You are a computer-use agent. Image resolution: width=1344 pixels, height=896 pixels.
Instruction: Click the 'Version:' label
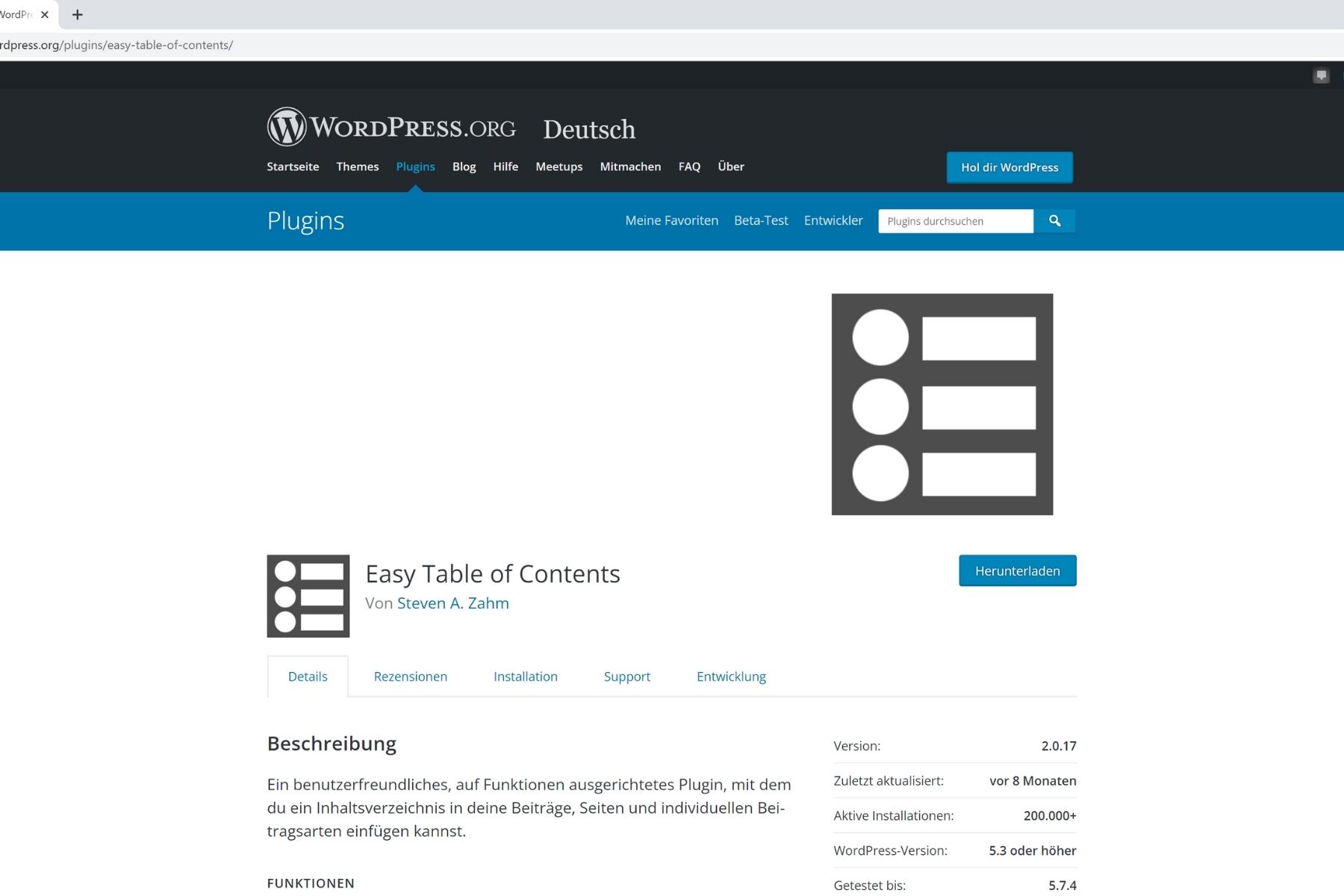[x=857, y=746]
